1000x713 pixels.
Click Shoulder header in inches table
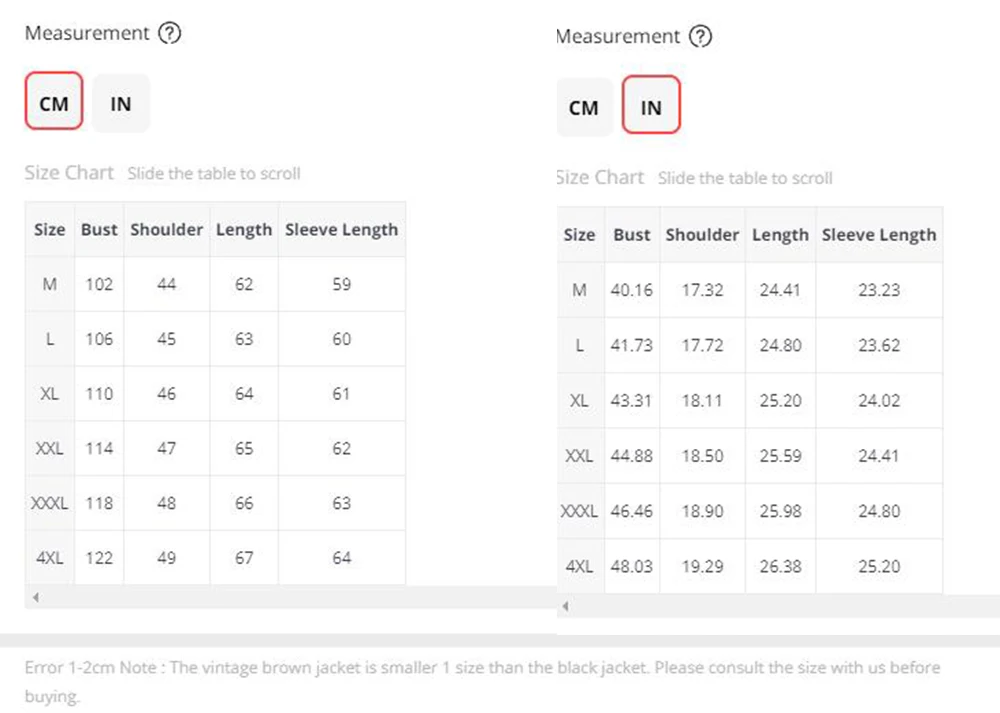(702, 235)
